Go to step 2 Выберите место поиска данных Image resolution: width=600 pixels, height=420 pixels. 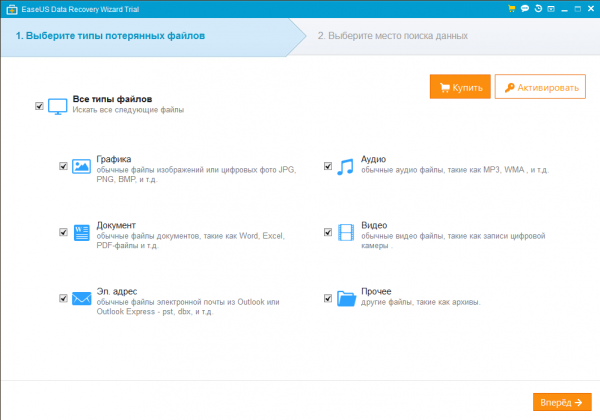tap(393, 36)
